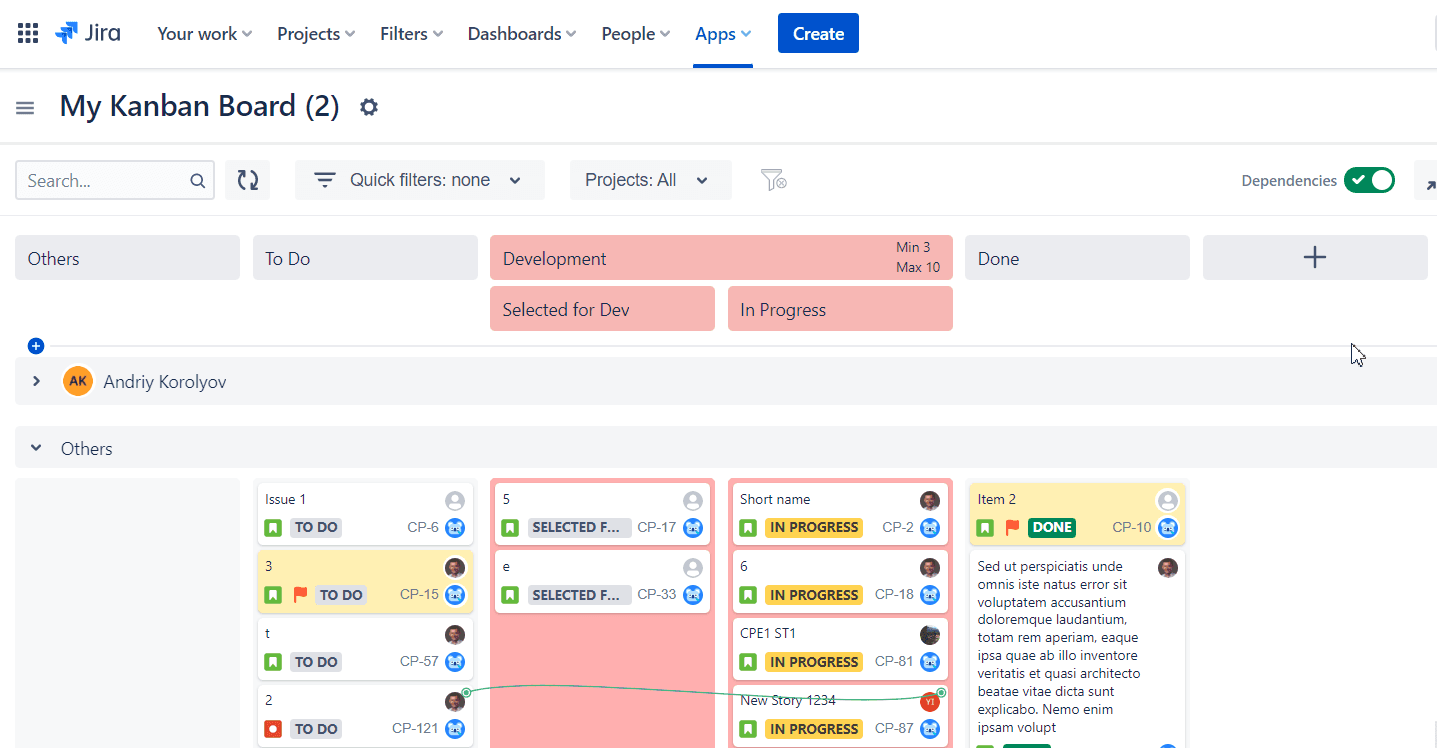Open the Dashboards menu
The image size is (1437, 748).
pos(522,33)
